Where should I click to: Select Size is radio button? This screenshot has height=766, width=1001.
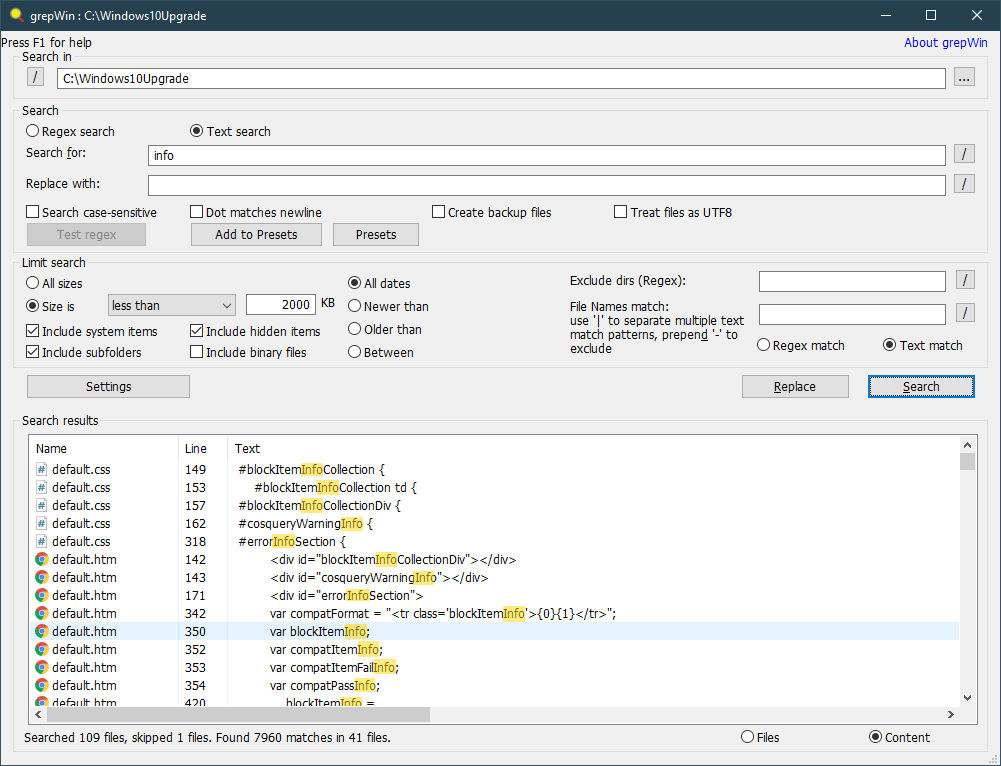pyautogui.click(x=50, y=306)
